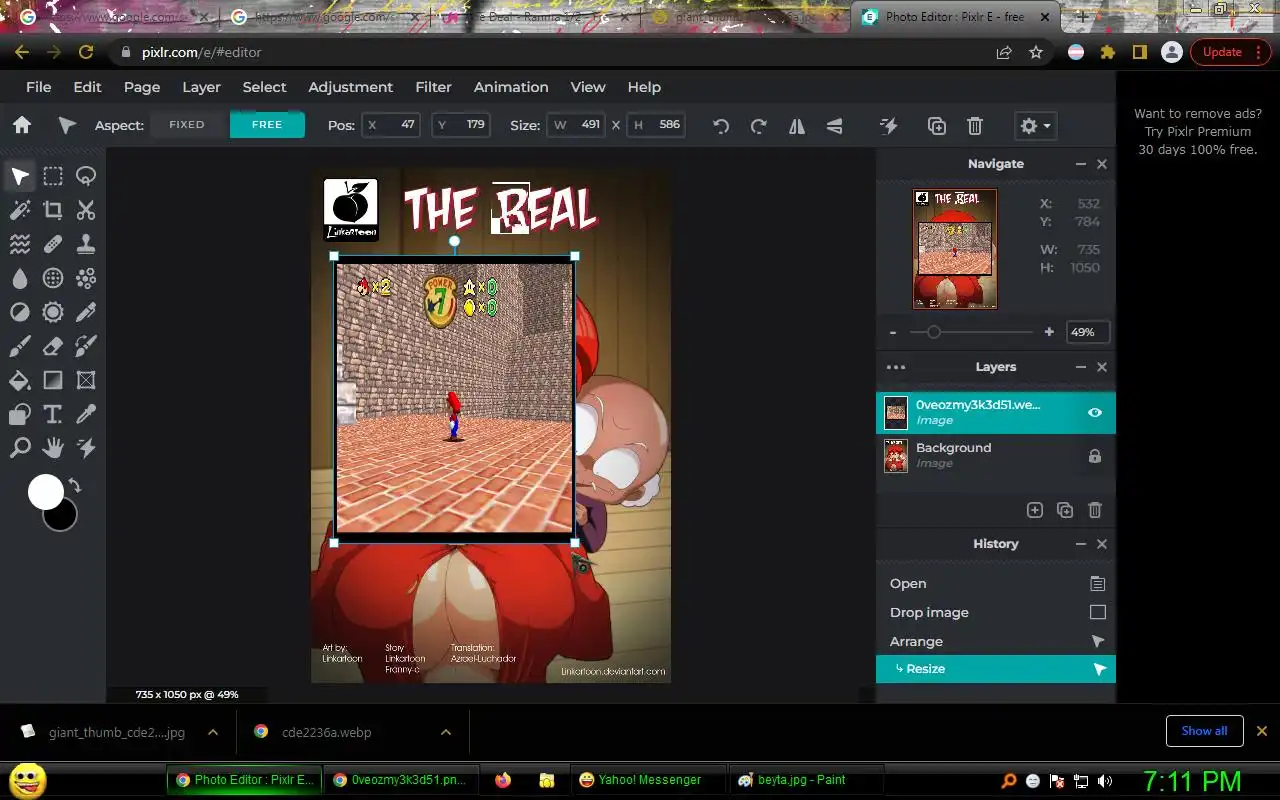Screen dimensions: 1280x800
Task: Select the Text tool
Action: (53, 414)
